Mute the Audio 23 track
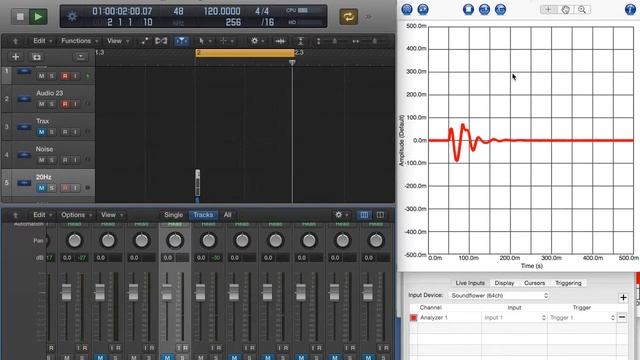 [x=41, y=104]
